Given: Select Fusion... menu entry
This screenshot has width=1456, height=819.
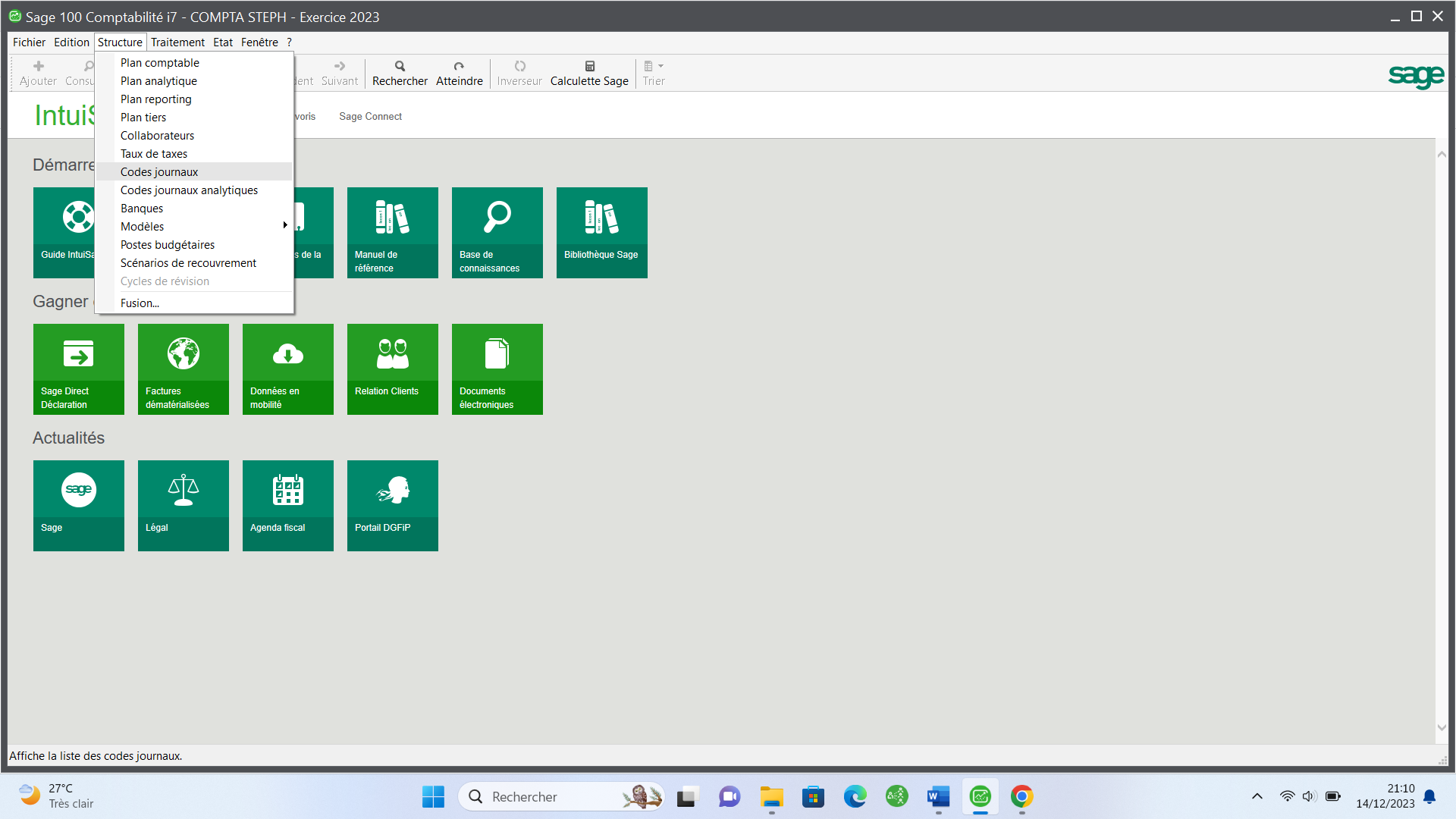Looking at the screenshot, I should (x=194, y=303).
